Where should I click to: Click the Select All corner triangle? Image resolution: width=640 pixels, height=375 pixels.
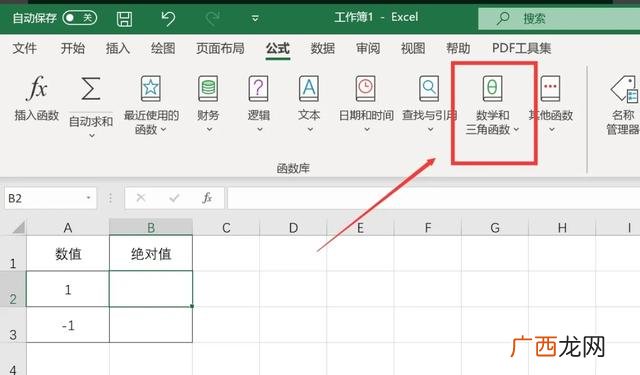[x=19, y=227]
